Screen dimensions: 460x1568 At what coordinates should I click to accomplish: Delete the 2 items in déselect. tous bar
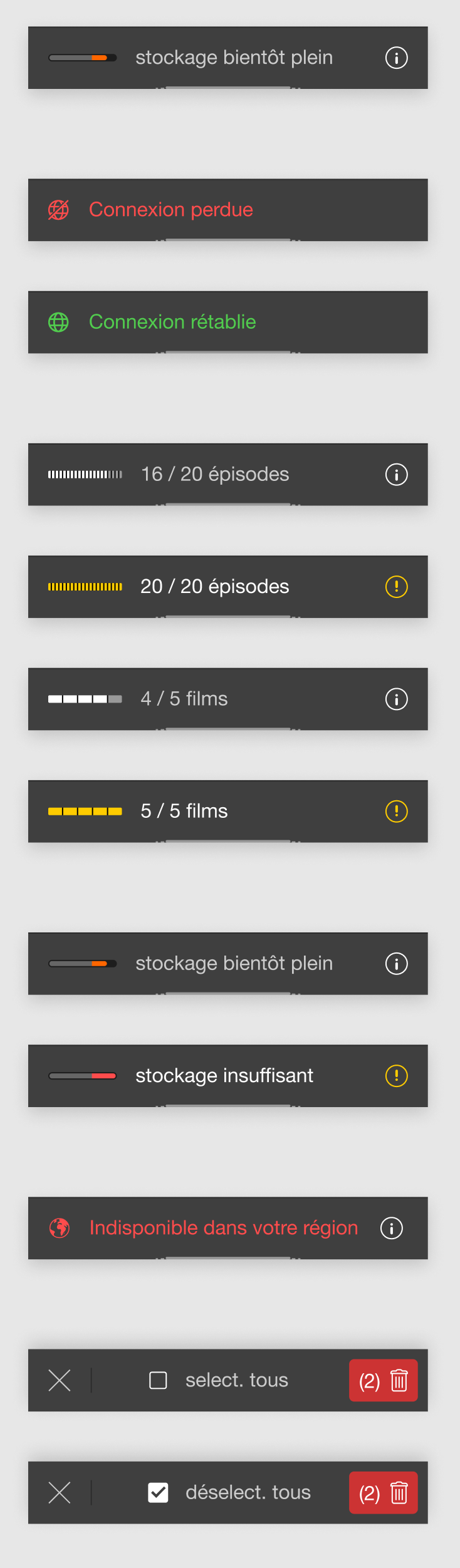click(x=384, y=1492)
